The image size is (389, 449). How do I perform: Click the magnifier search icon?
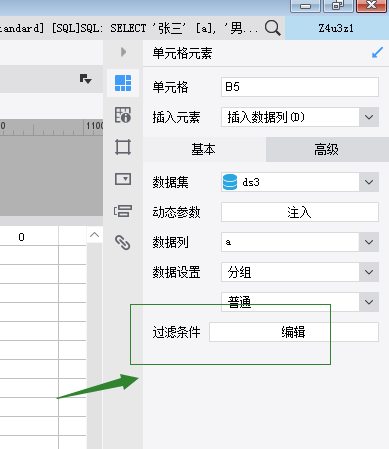pyautogui.click(x=273, y=28)
